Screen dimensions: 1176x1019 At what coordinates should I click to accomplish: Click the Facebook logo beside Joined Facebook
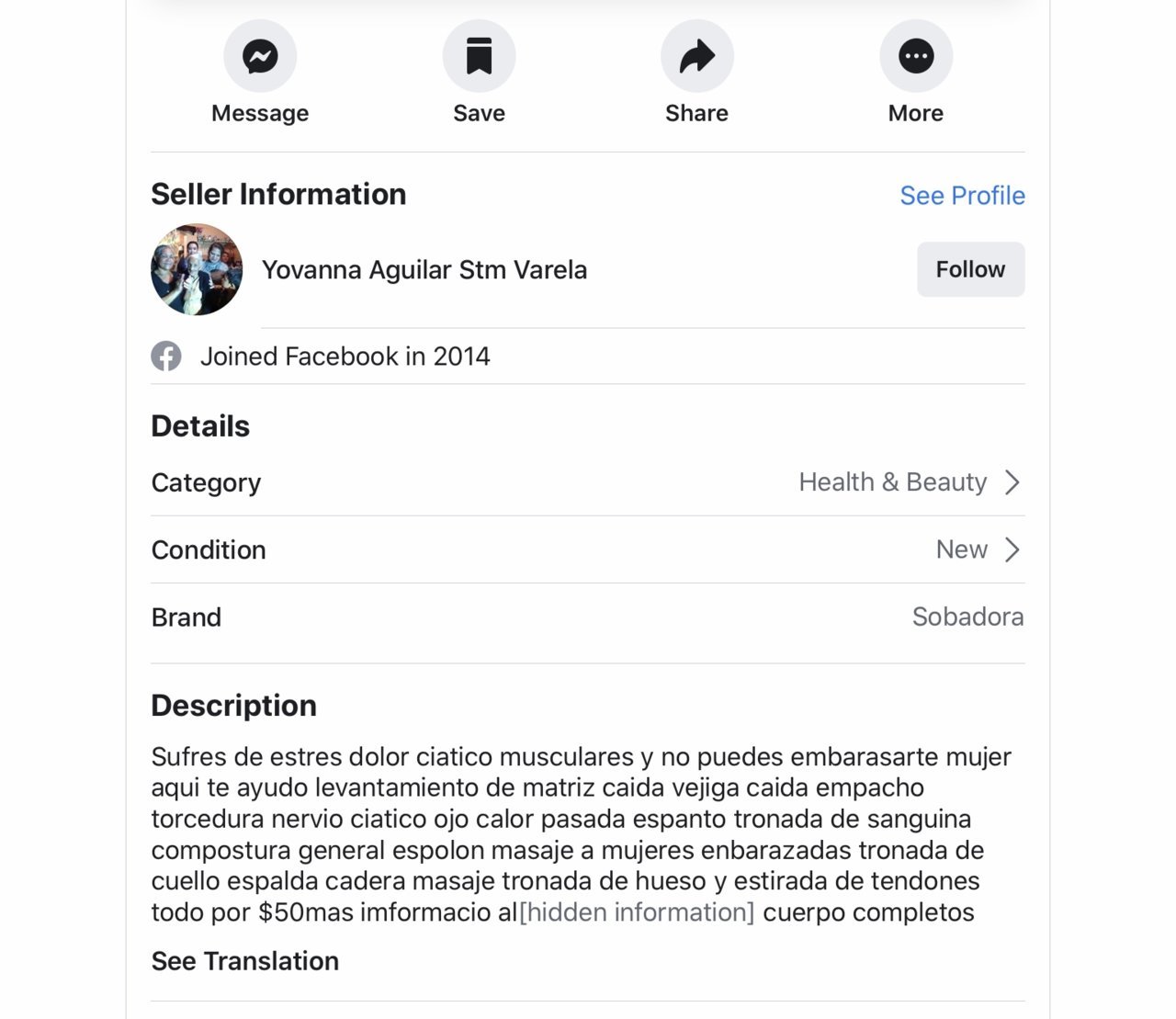coord(166,357)
